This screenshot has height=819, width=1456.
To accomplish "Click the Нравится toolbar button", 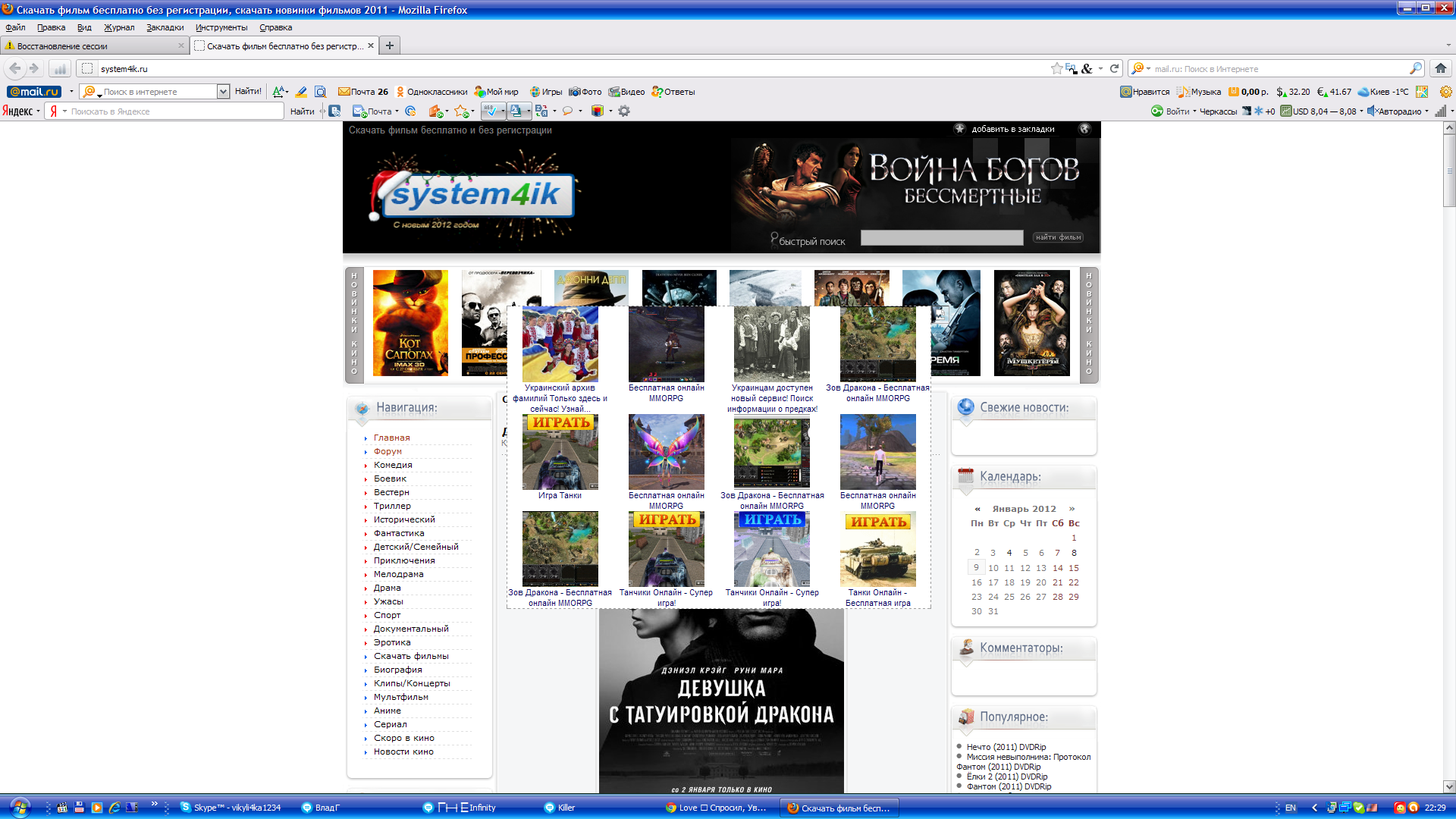I will click(1145, 92).
